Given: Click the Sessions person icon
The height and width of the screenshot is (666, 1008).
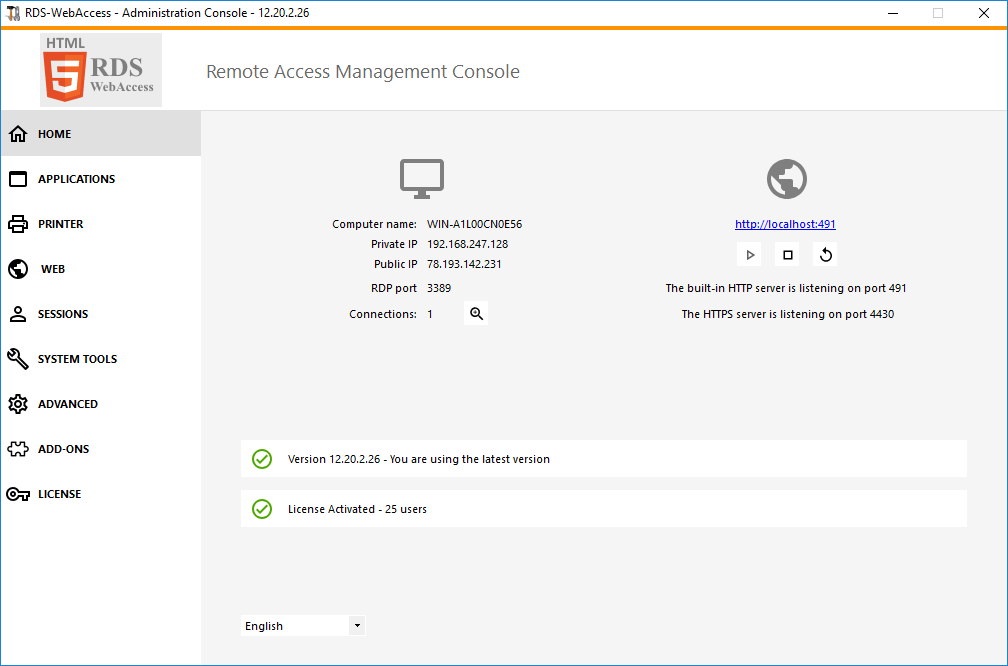Looking at the screenshot, I should click(18, 314).
